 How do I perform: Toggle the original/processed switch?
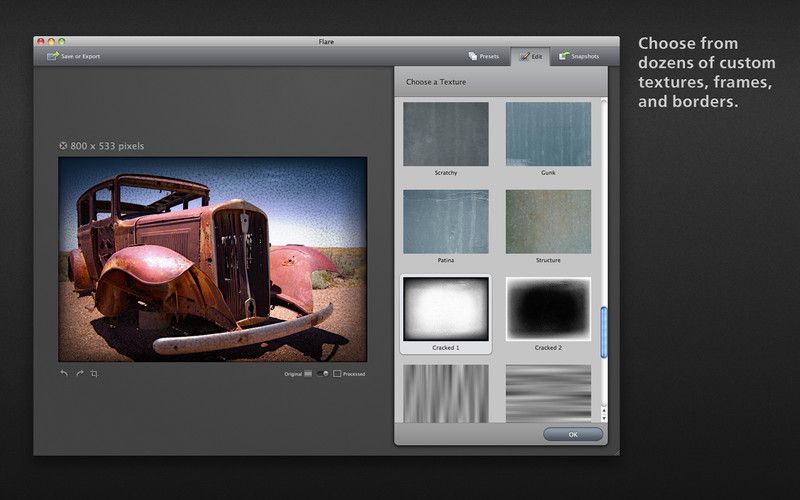point(322,374)
